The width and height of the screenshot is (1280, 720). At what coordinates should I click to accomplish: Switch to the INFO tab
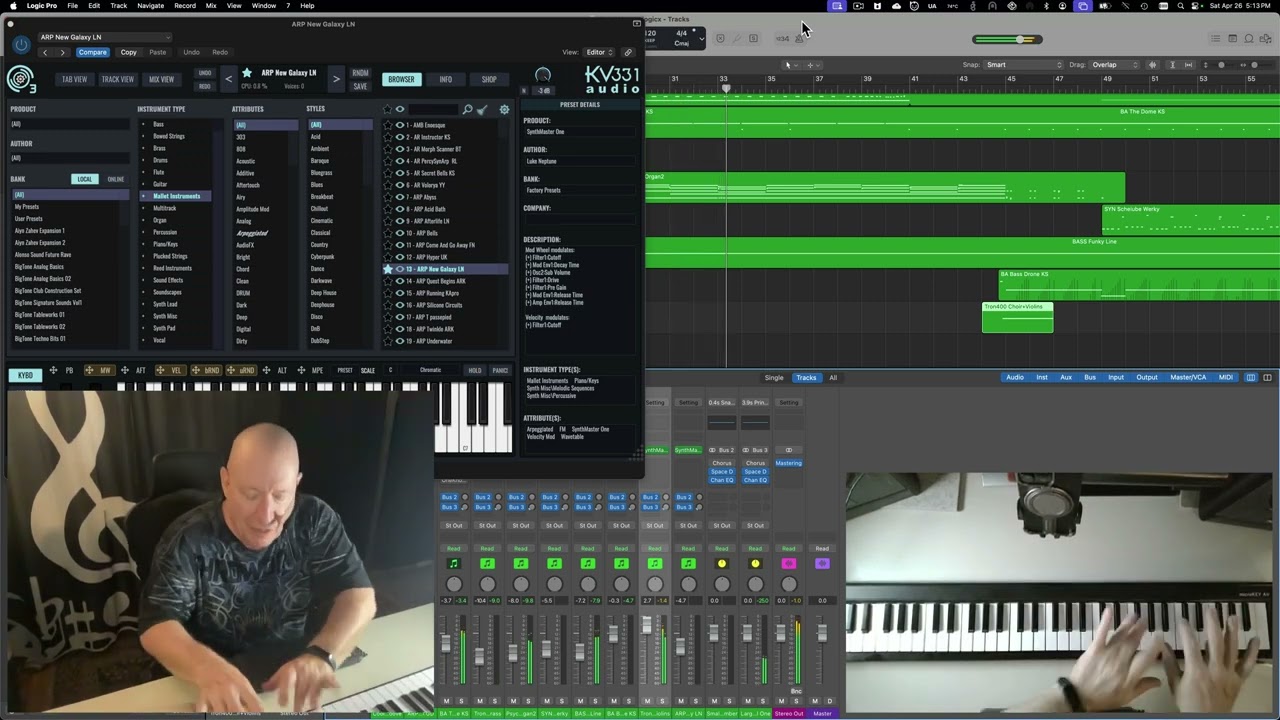(446, 79)
